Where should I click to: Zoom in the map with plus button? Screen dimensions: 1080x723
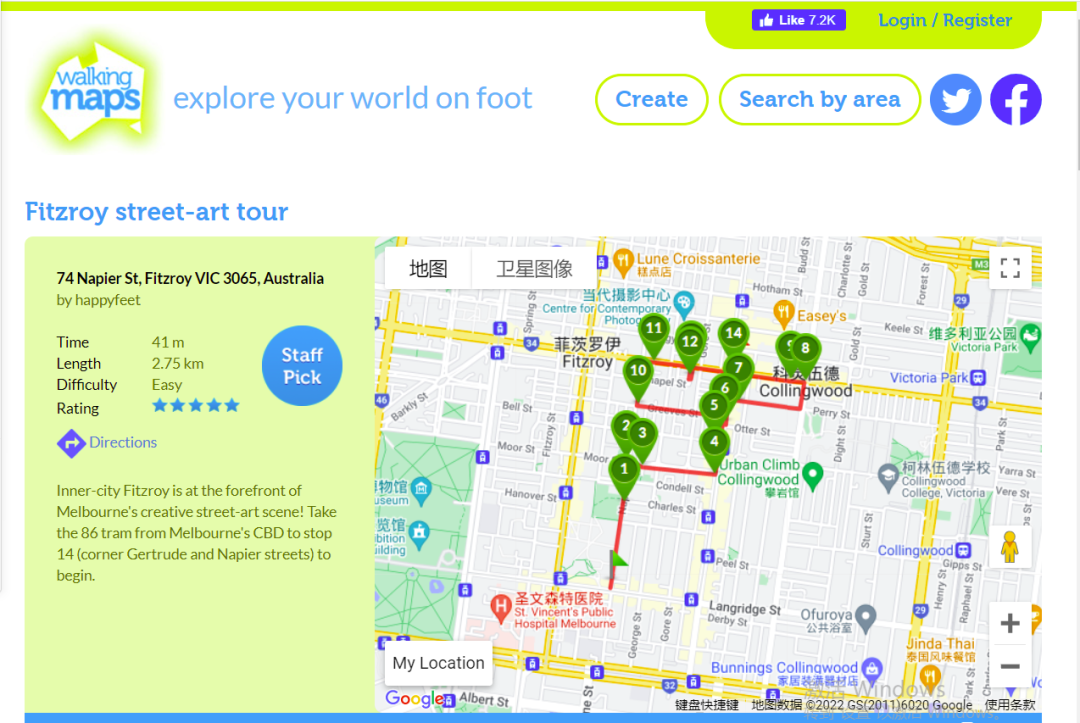1010,623
